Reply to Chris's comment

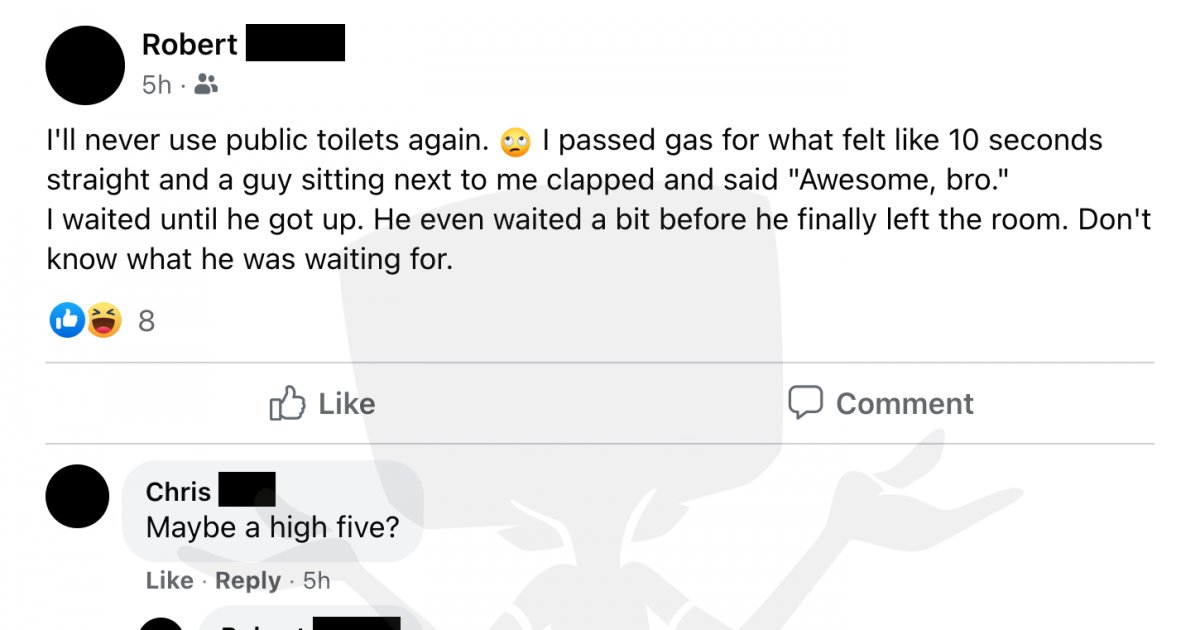click(x=247, y=580)
